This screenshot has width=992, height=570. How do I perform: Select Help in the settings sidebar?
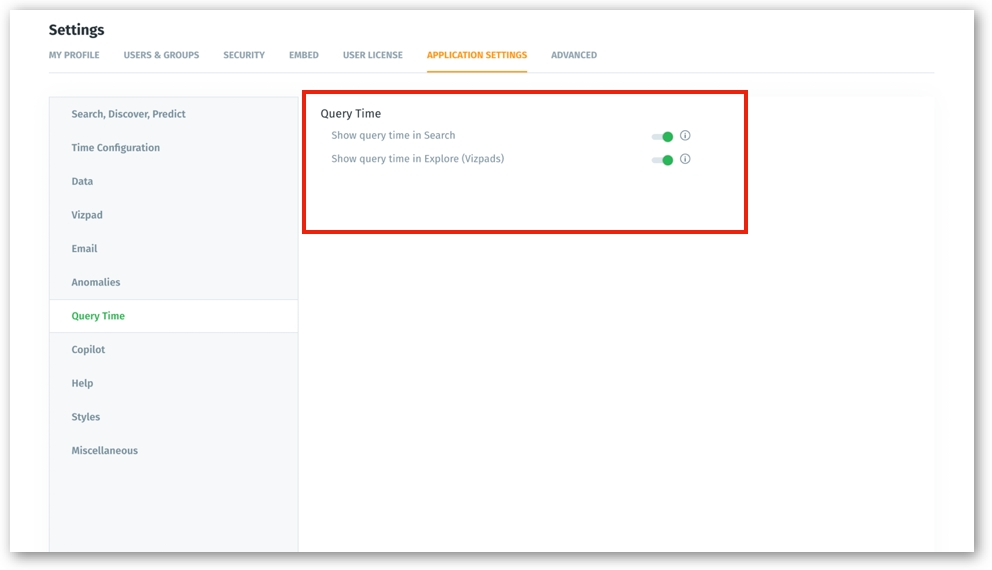[82, 384]
